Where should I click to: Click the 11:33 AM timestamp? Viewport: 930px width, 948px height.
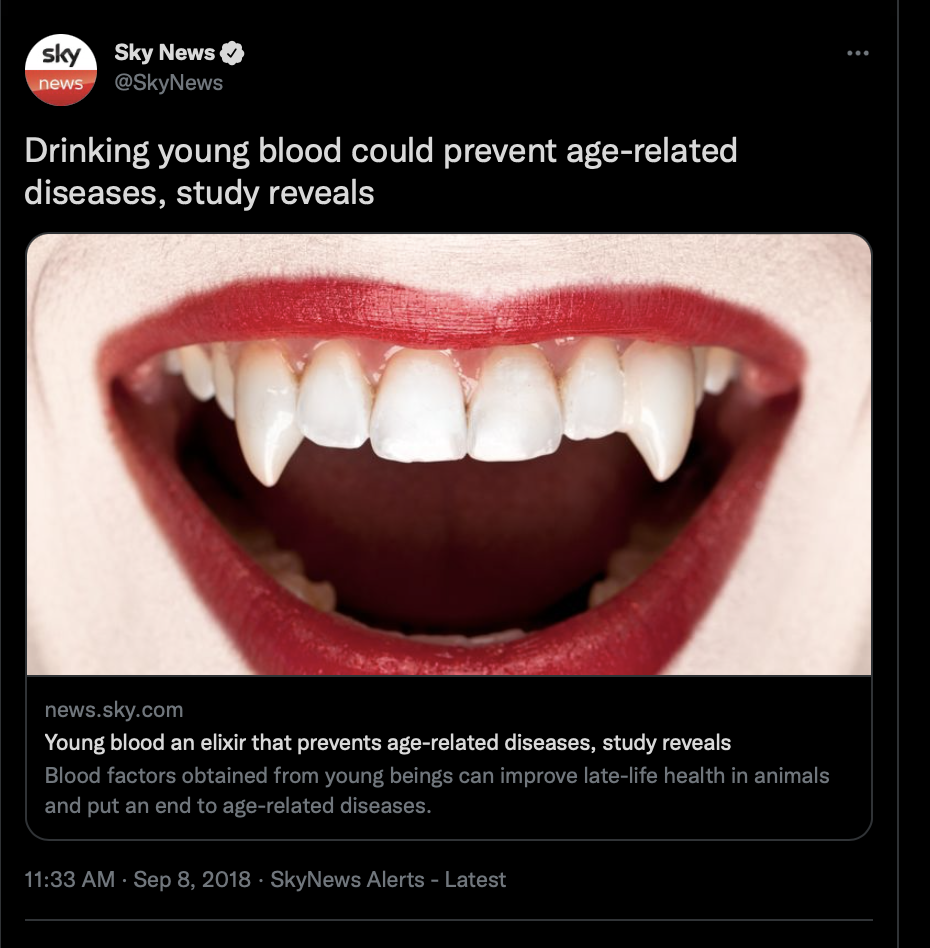pyautogui.click(x=70, y=879)
